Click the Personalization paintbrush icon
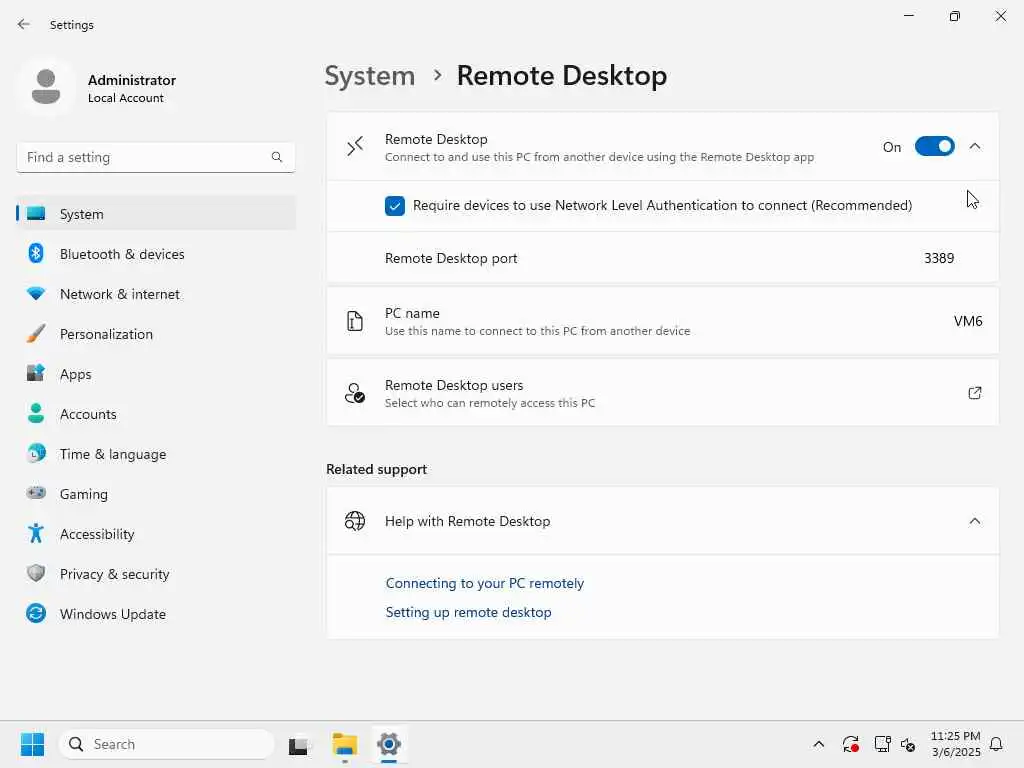The height and width of the screenshot is (768, 1024). [36, 334]
